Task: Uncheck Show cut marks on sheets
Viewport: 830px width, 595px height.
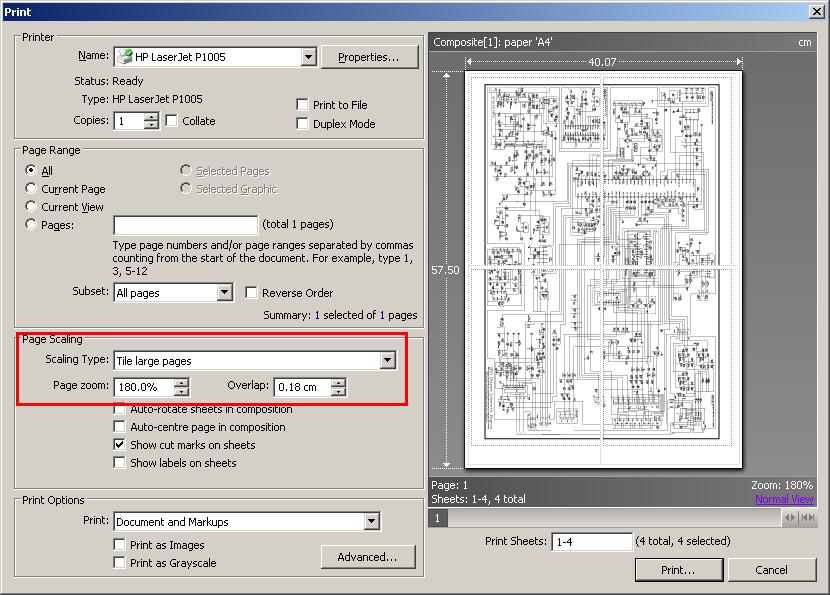Action: point(120,445)
